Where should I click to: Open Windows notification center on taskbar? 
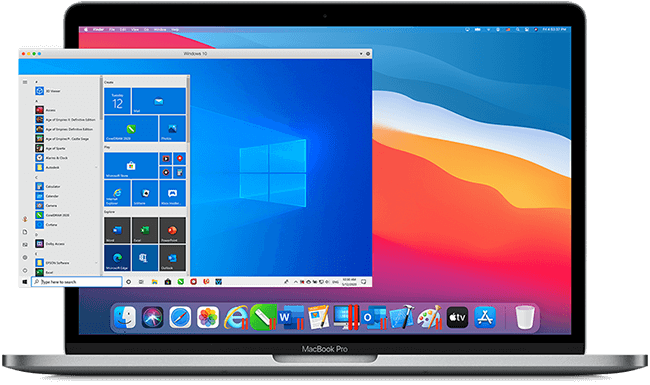[364, 282]
